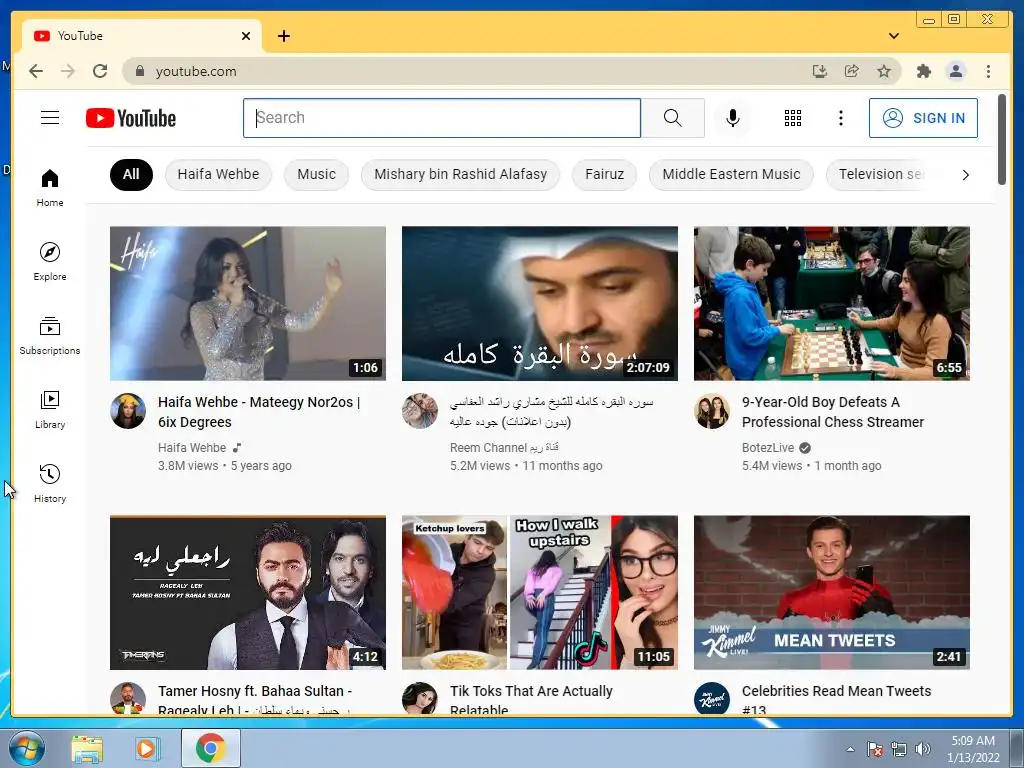Bookmark this page with star icon
Image resolution: width=1024 pixels, height=768 pixels.
[884, 71]
